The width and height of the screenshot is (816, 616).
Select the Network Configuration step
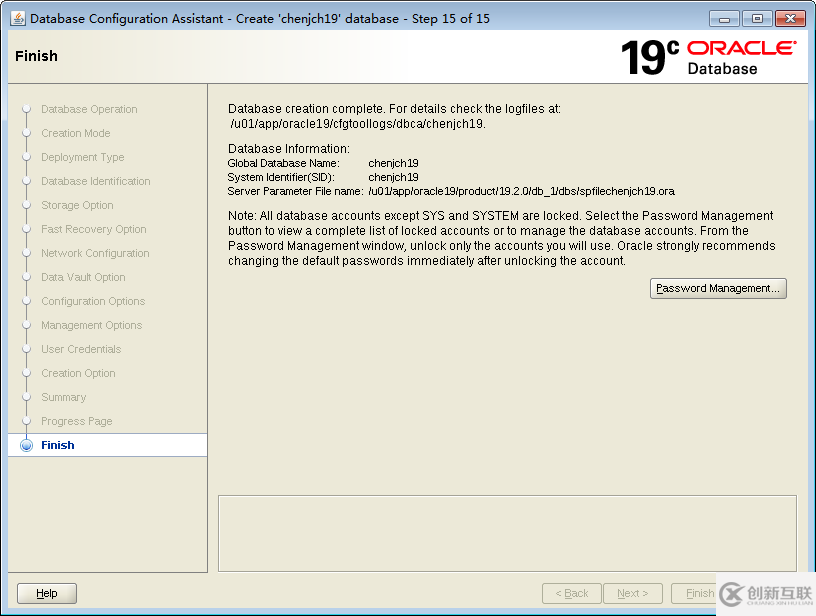click(x=95, y=253)
